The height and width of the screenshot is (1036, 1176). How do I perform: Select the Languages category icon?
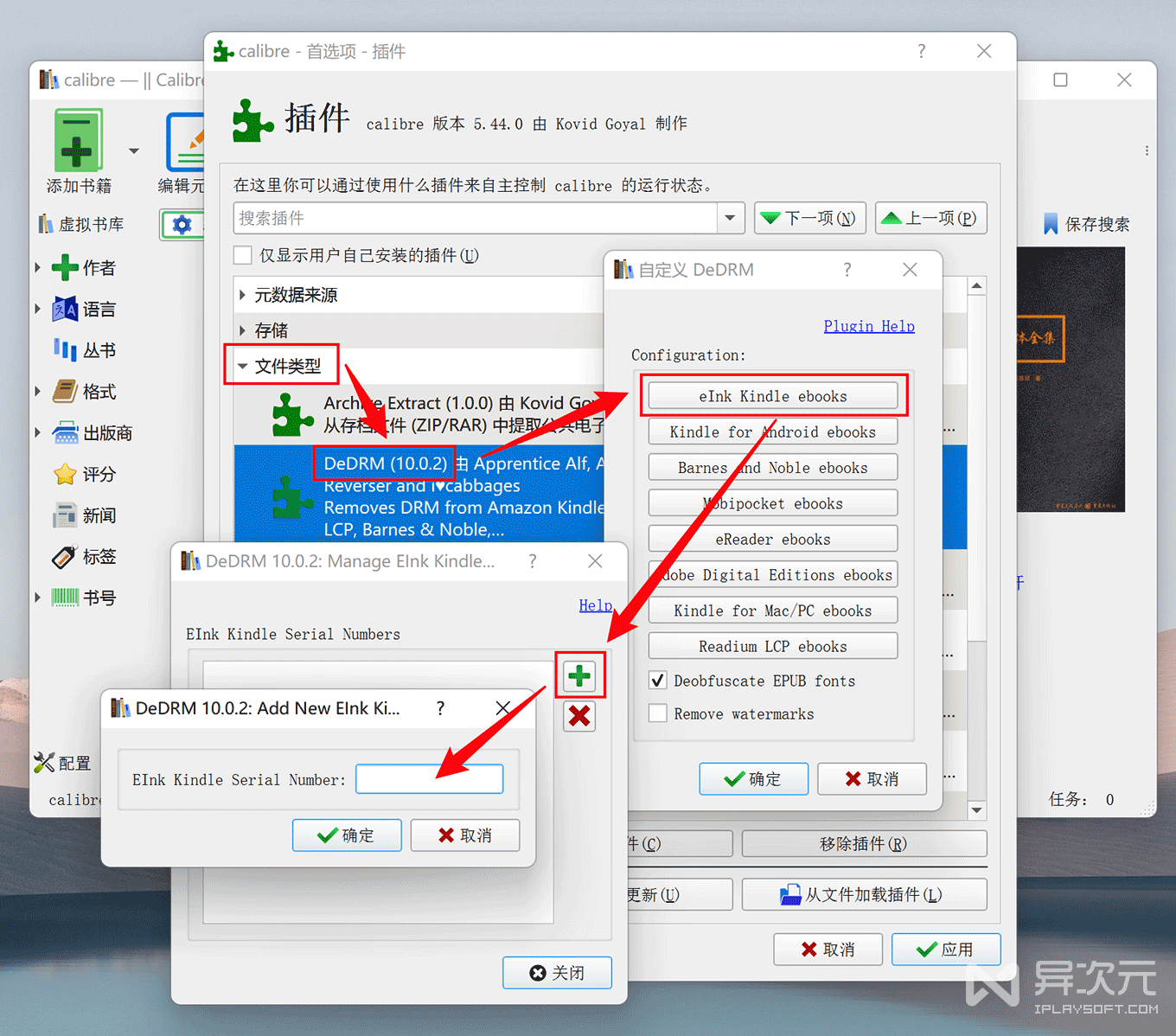point(65,309)
